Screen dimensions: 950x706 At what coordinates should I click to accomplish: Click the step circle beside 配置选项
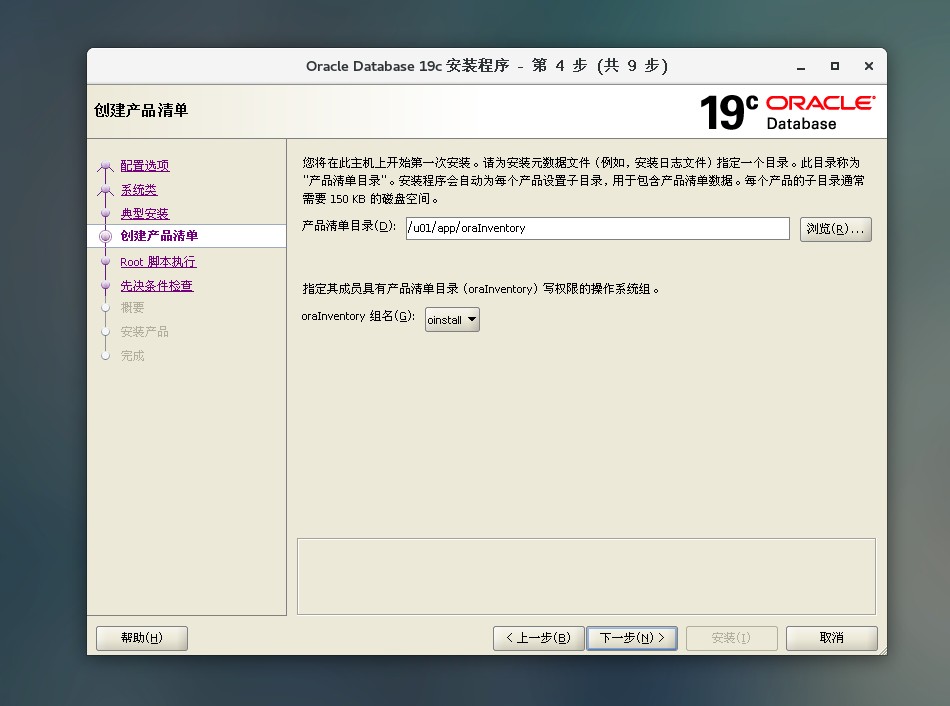[105, 165]
